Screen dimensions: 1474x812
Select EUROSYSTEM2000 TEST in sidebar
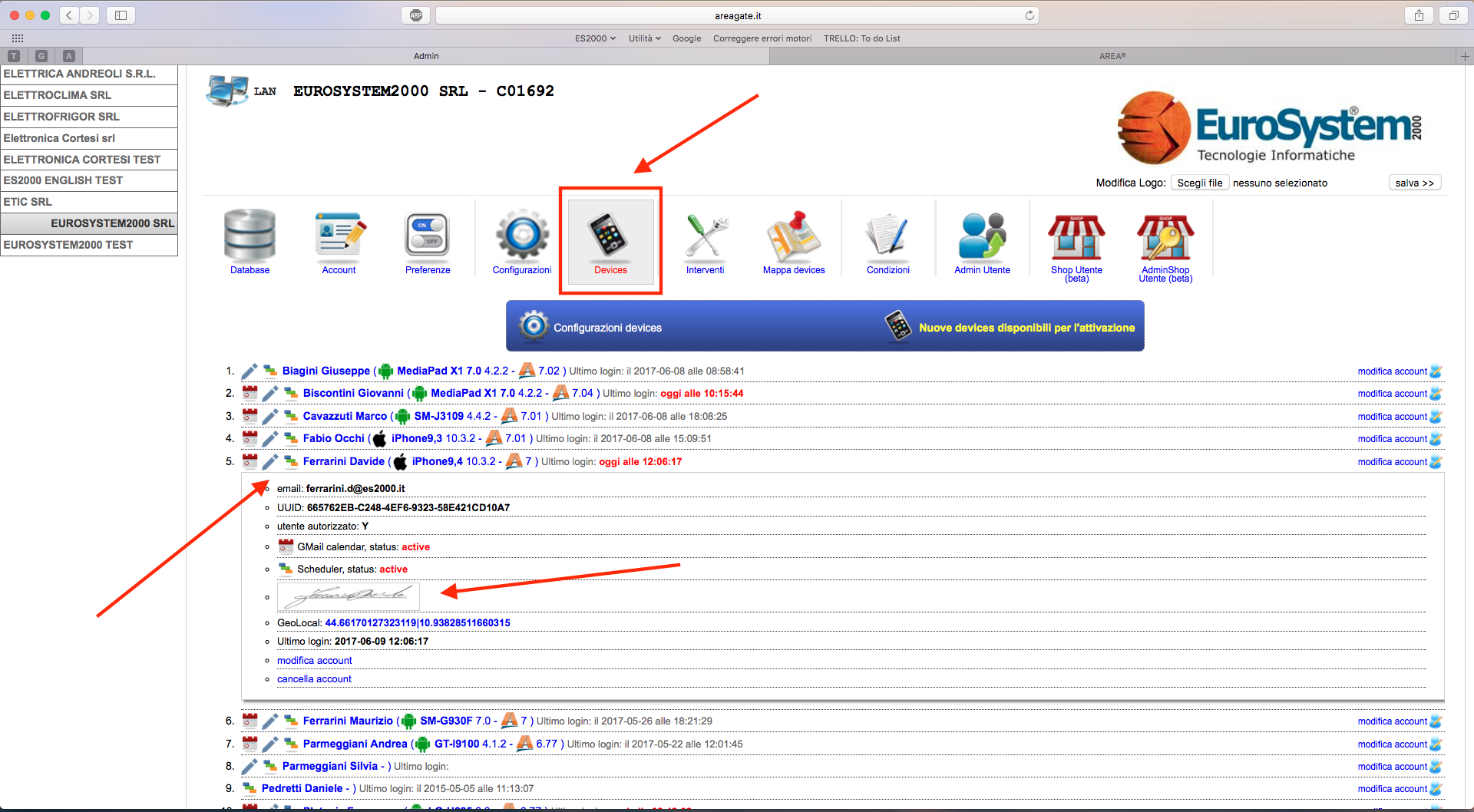89,245
